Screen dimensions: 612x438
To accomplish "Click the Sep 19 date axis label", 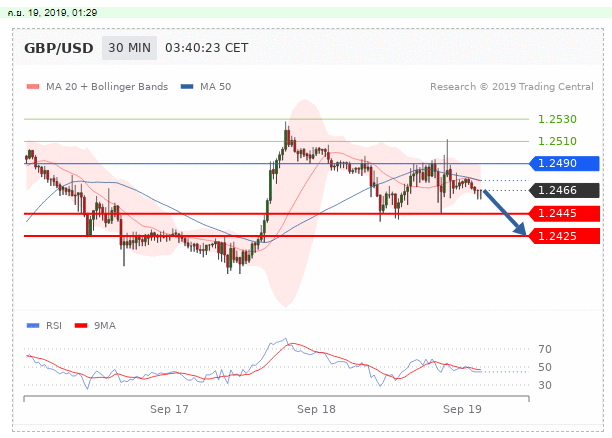I will click(x=462, y=409).
